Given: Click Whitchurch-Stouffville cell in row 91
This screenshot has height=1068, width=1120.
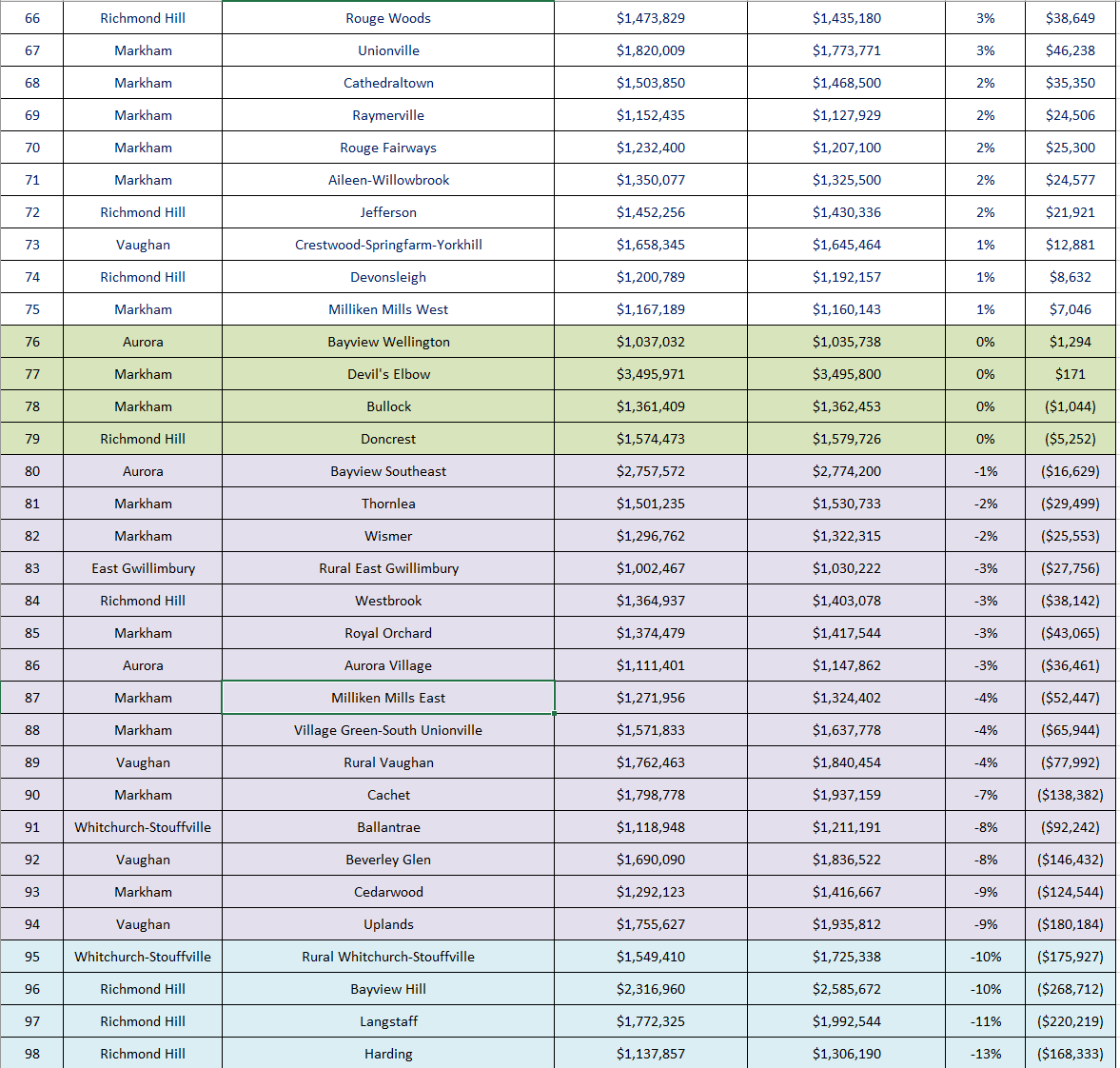Looking at the screenshot, I should coord(143,827).
